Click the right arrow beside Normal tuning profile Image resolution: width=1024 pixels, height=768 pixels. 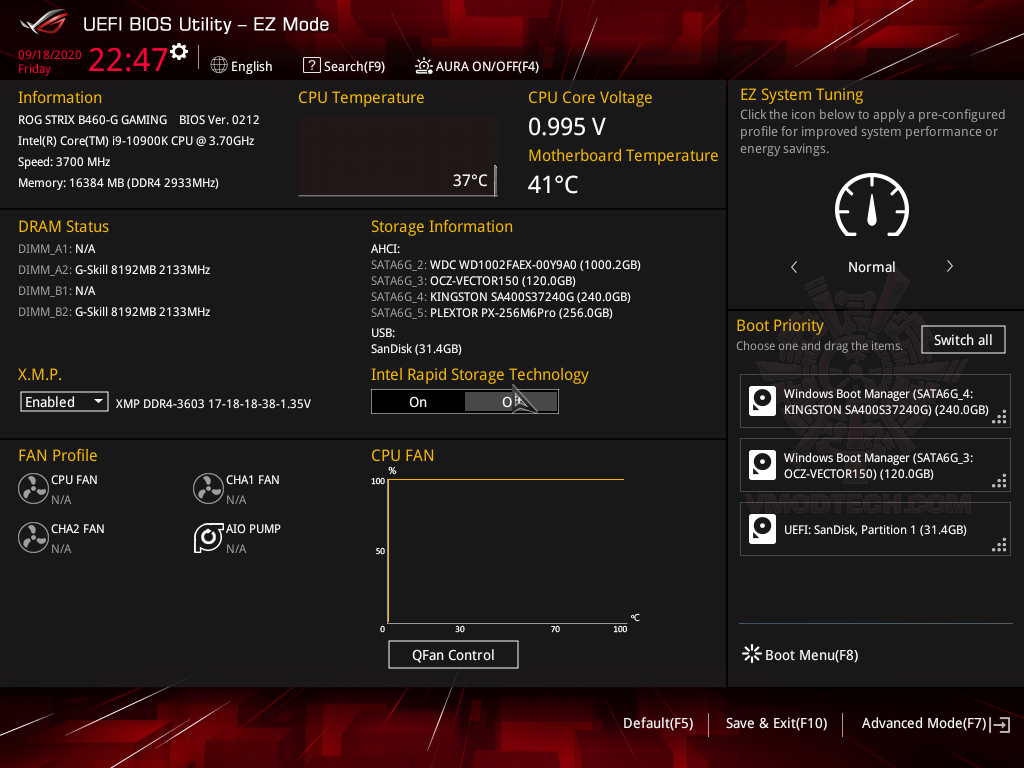[x=949, y=267]
